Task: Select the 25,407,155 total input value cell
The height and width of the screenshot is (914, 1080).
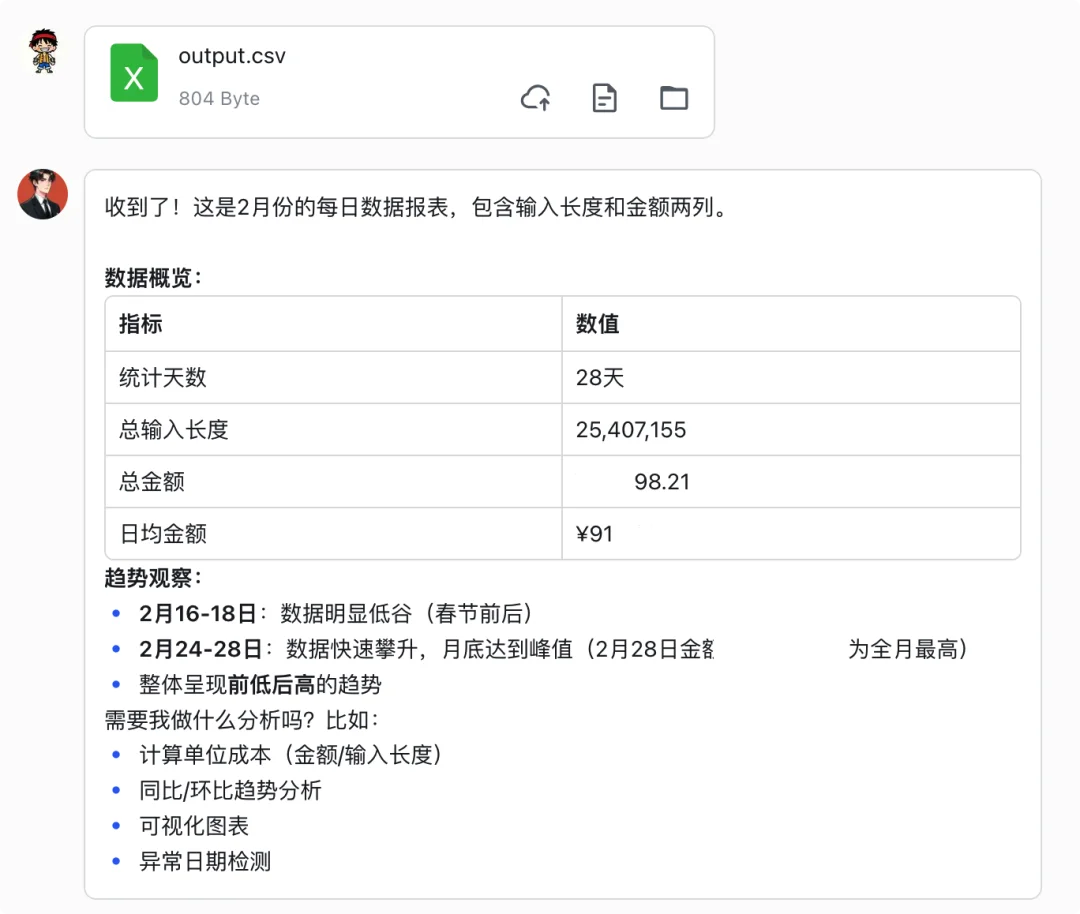Action: point(631,429)
